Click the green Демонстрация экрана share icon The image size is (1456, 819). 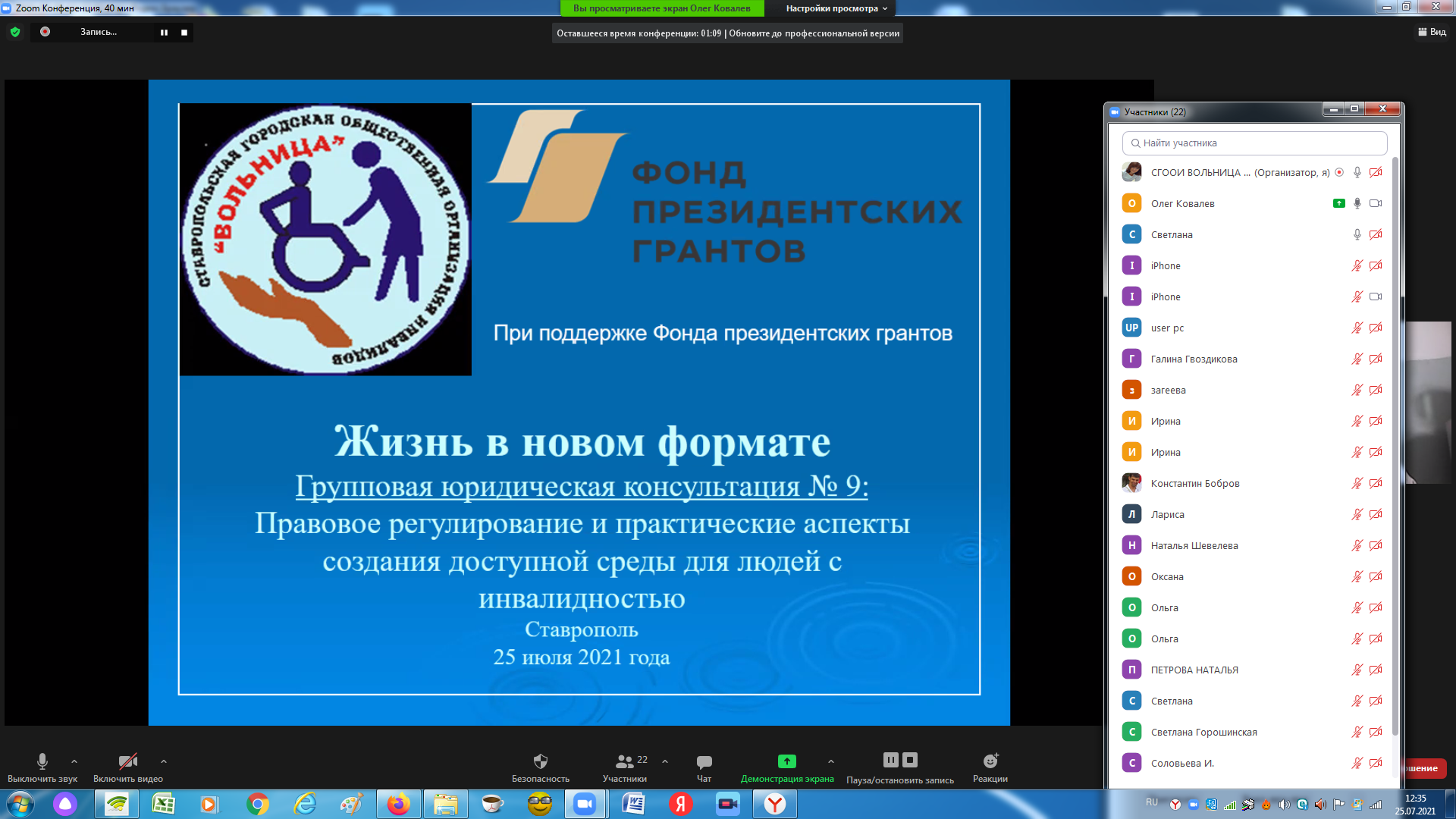(x=786, y=761)
